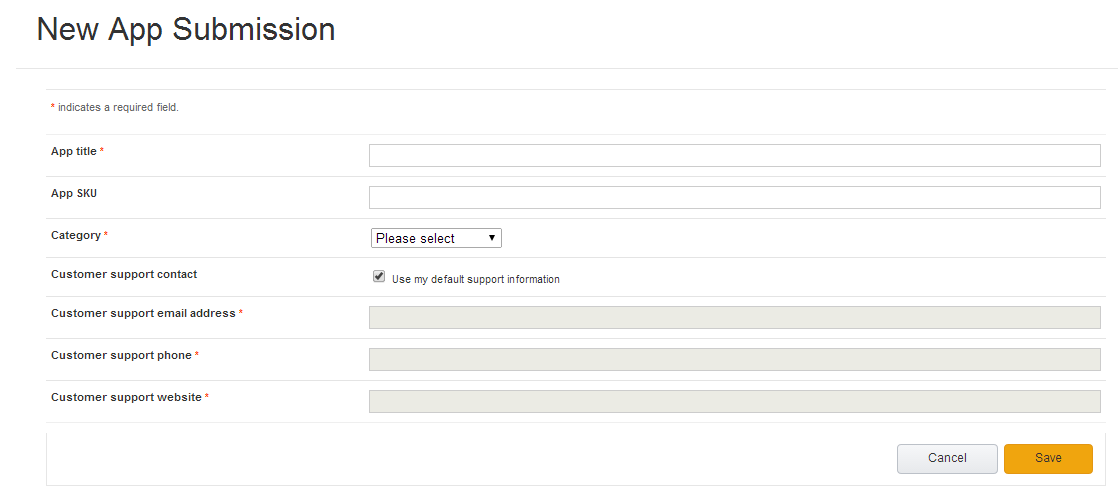Click the 'New App Submission' heading
1118x494 pixels.
[186, 30]
